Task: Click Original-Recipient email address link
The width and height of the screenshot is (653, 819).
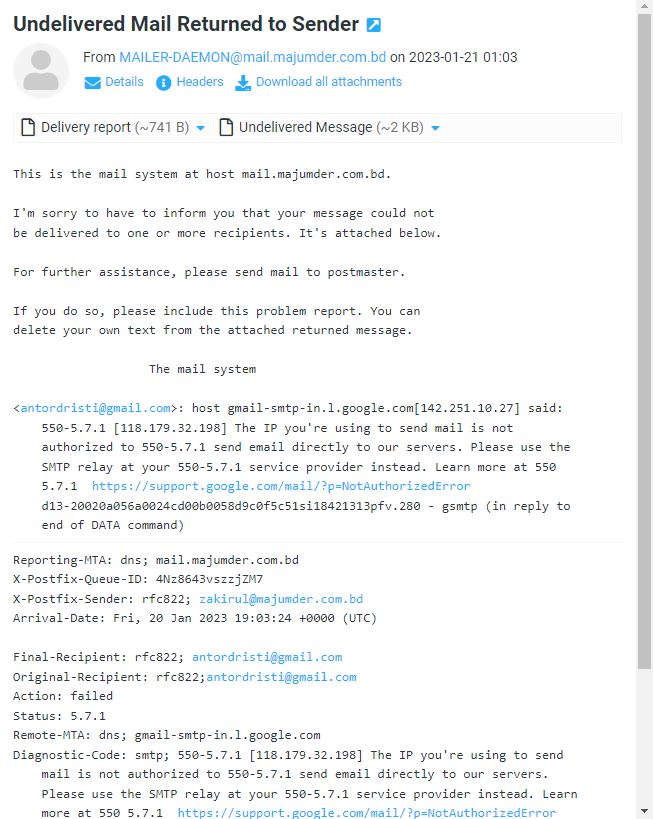Action: click(x=281, y=677)
